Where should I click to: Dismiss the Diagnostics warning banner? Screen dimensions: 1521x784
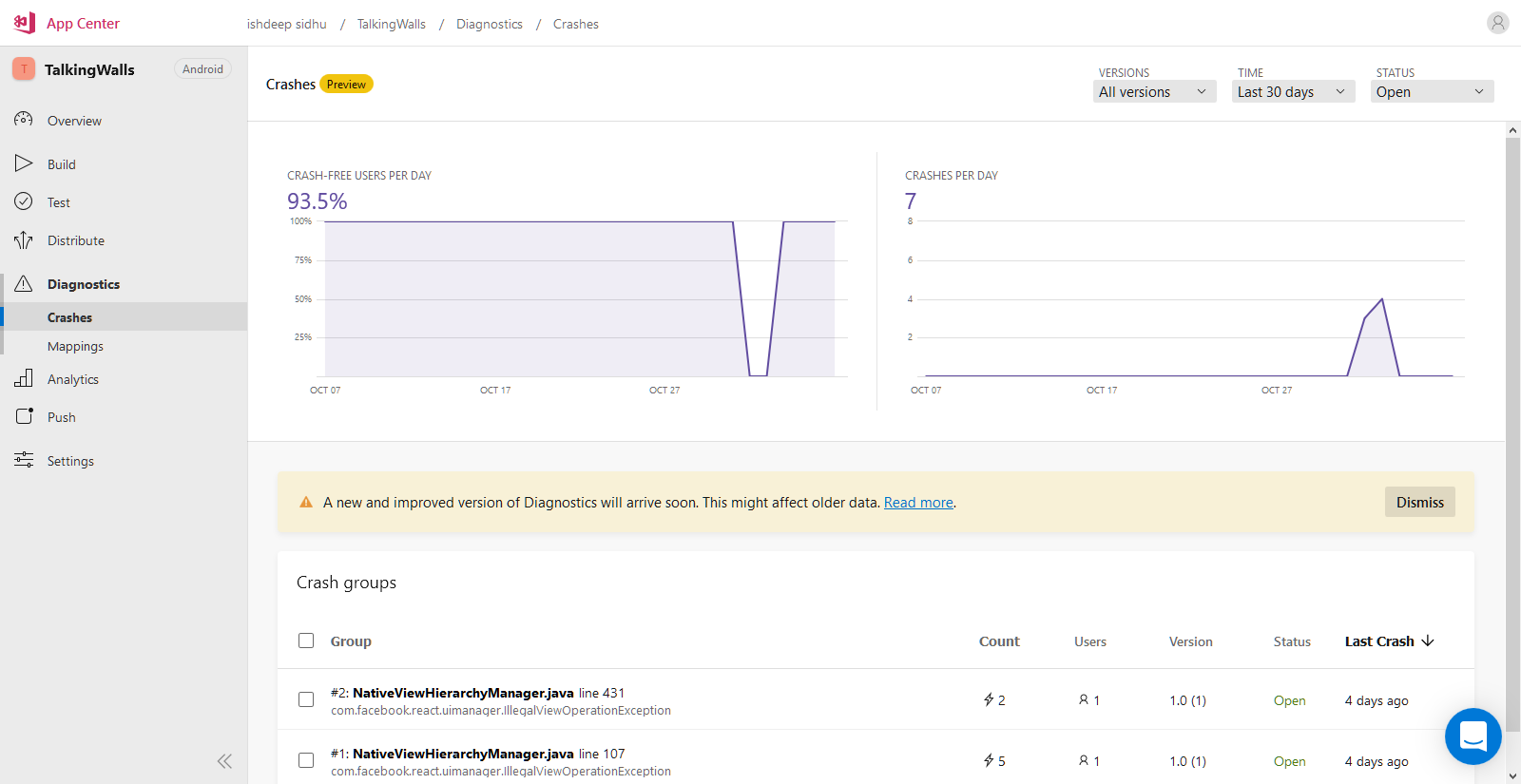click(x=1419, y=502)
